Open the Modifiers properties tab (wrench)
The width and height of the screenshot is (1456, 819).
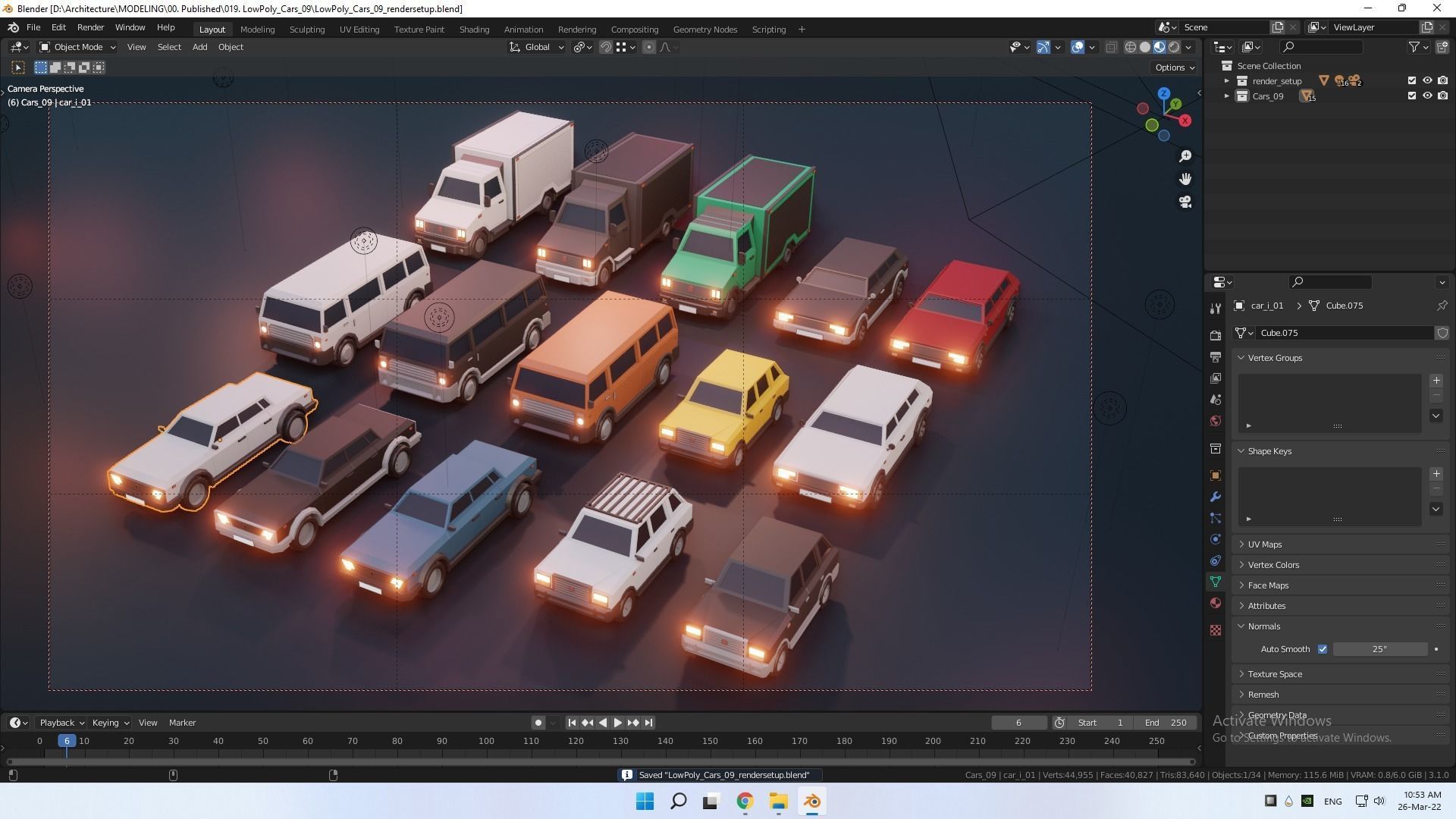(x=1216, y=497)
